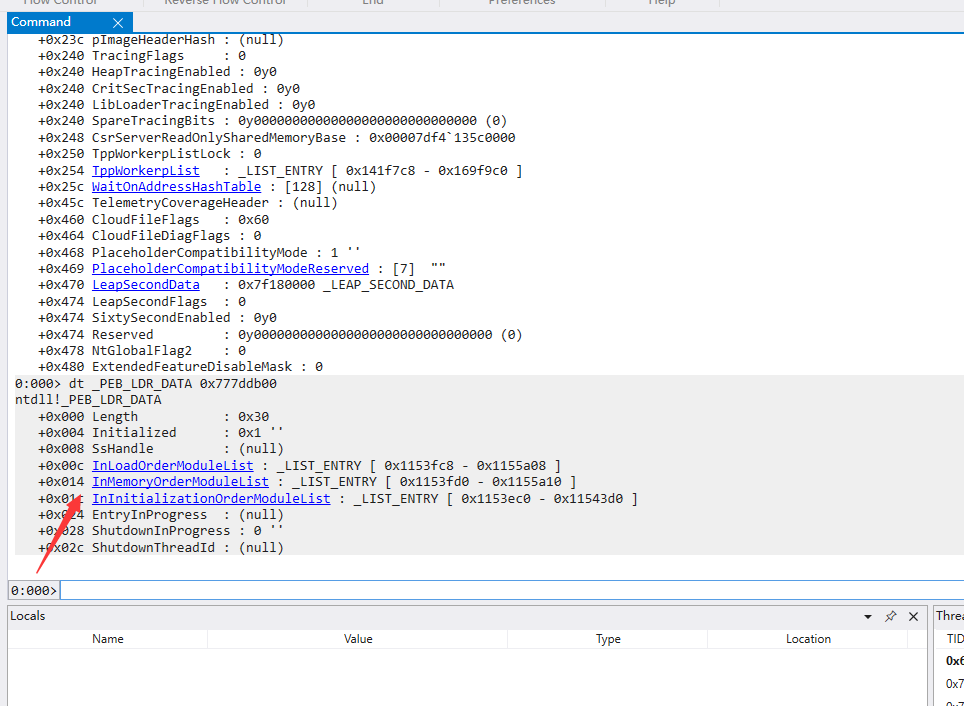Click the TID column header in Threads
This screenshot has height=706, width=964.
tap(954, 639)
